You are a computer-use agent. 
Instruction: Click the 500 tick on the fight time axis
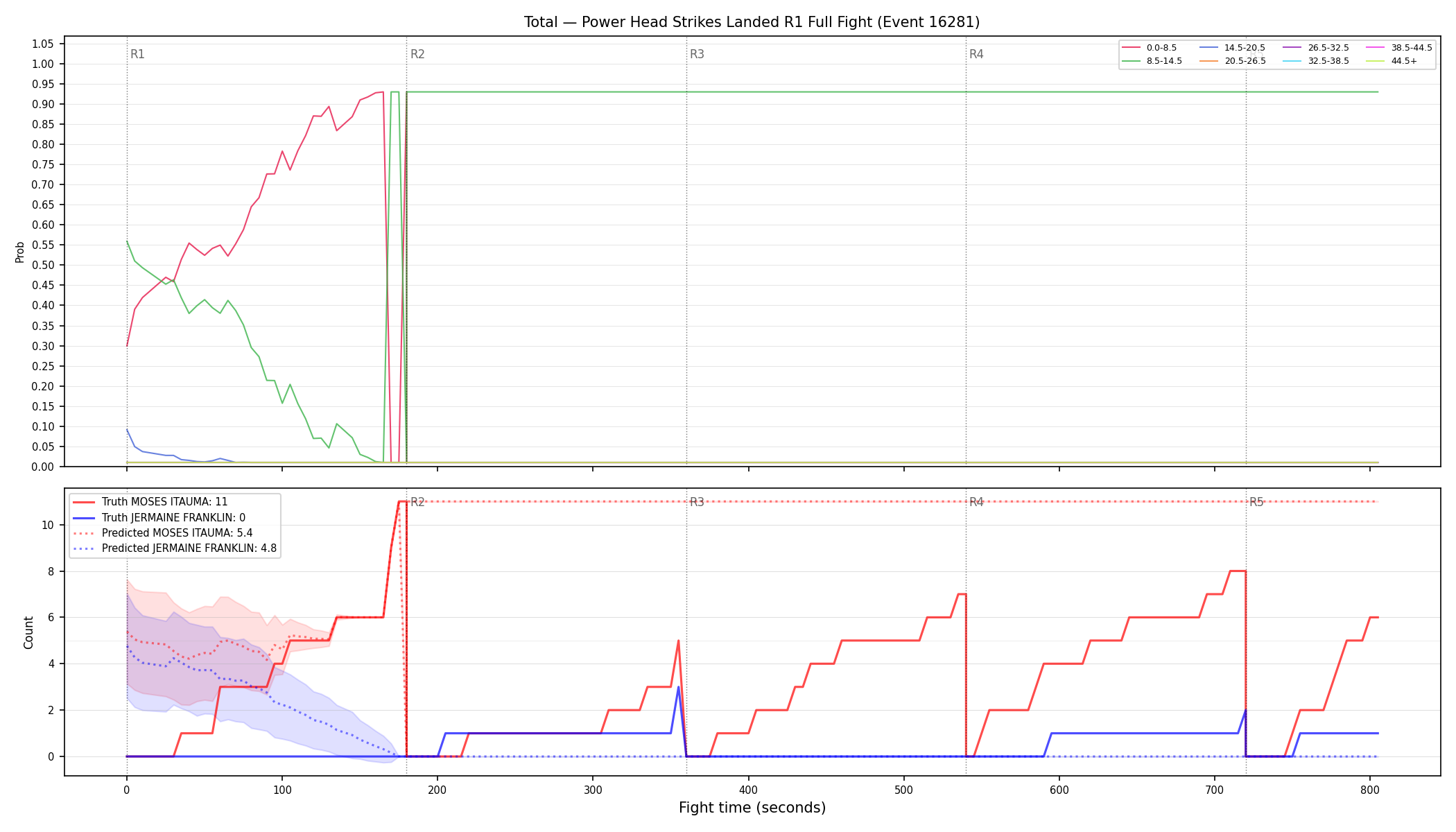click(x=903, y=790)
